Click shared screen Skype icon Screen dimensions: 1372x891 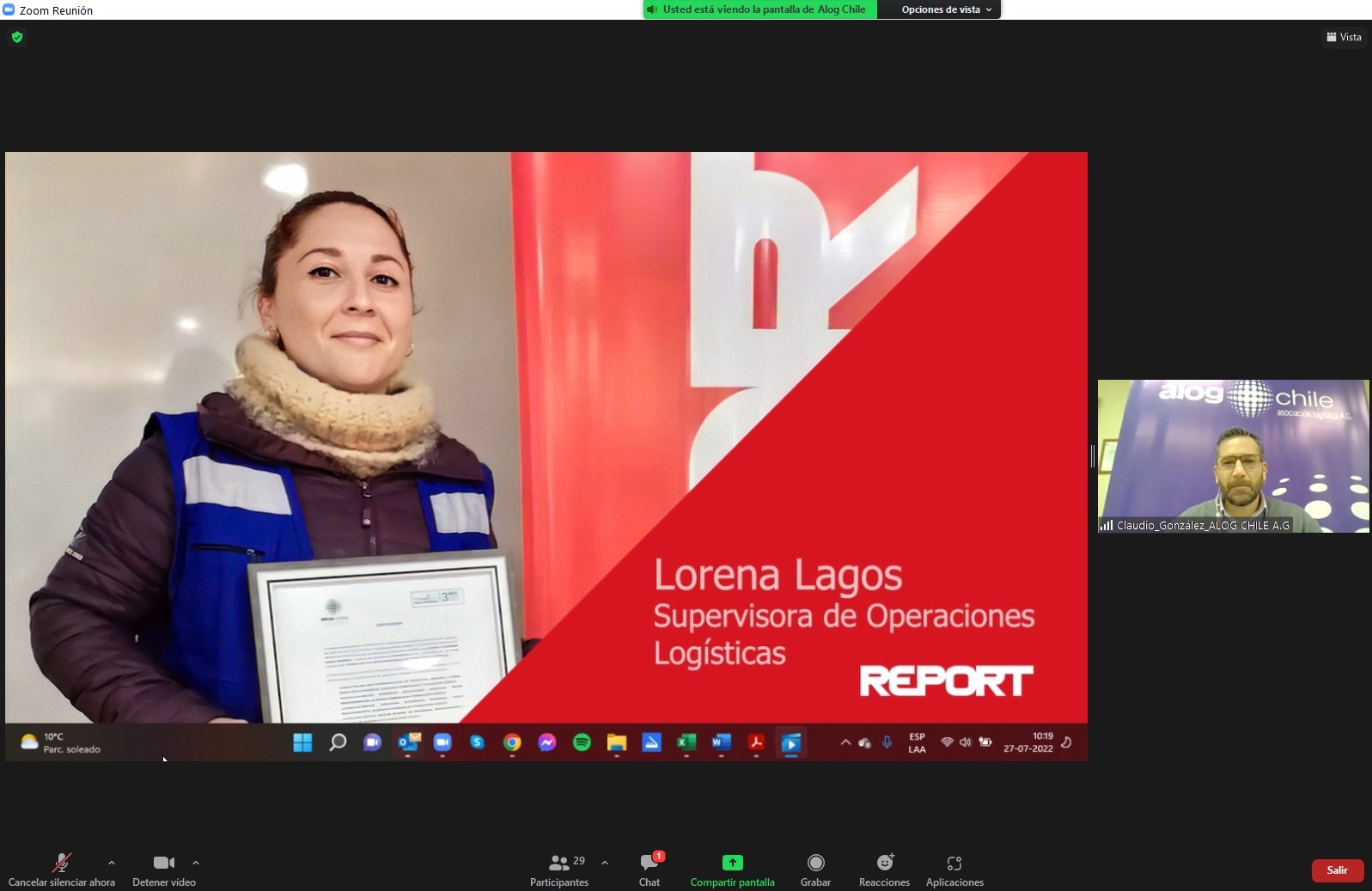point(478,742)
